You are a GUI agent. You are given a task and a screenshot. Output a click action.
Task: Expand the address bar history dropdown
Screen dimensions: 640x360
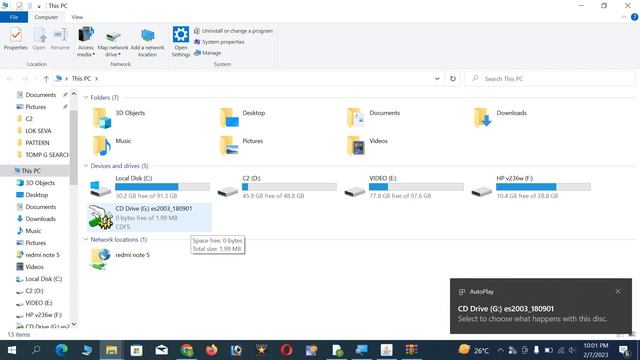(x=437, y=79)
